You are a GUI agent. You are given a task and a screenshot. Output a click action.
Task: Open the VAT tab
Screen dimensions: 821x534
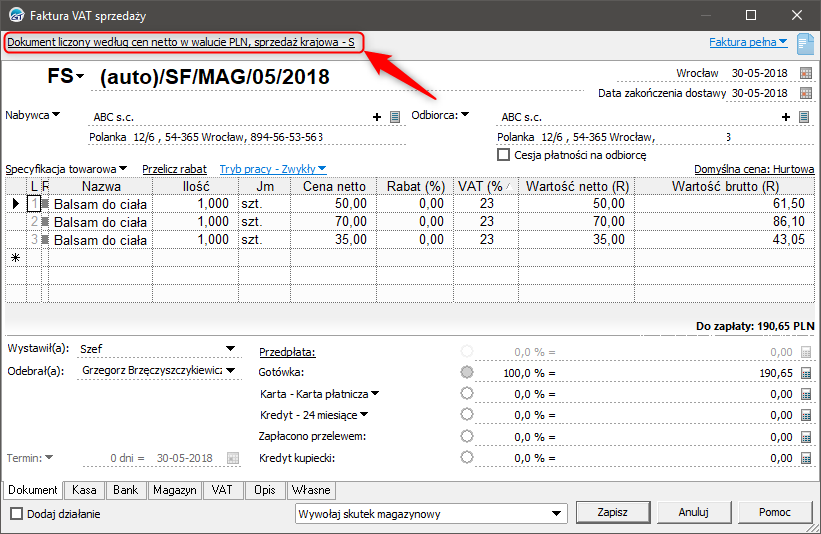pyautogui.click(x=222, y=490)
